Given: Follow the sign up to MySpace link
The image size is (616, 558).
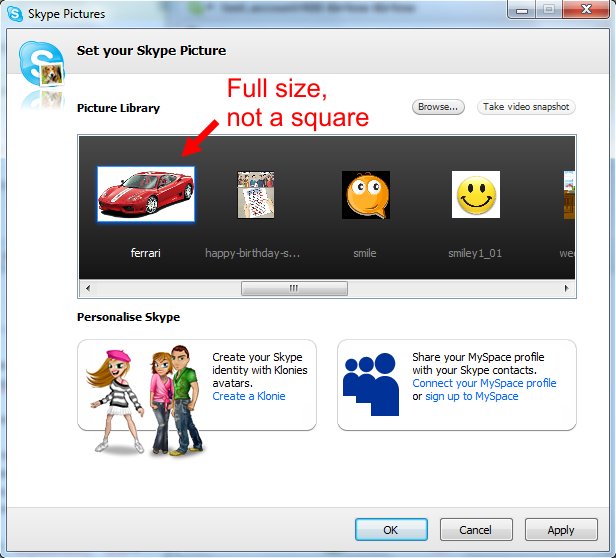Looking at the screenshot, I should coord(471,396).
